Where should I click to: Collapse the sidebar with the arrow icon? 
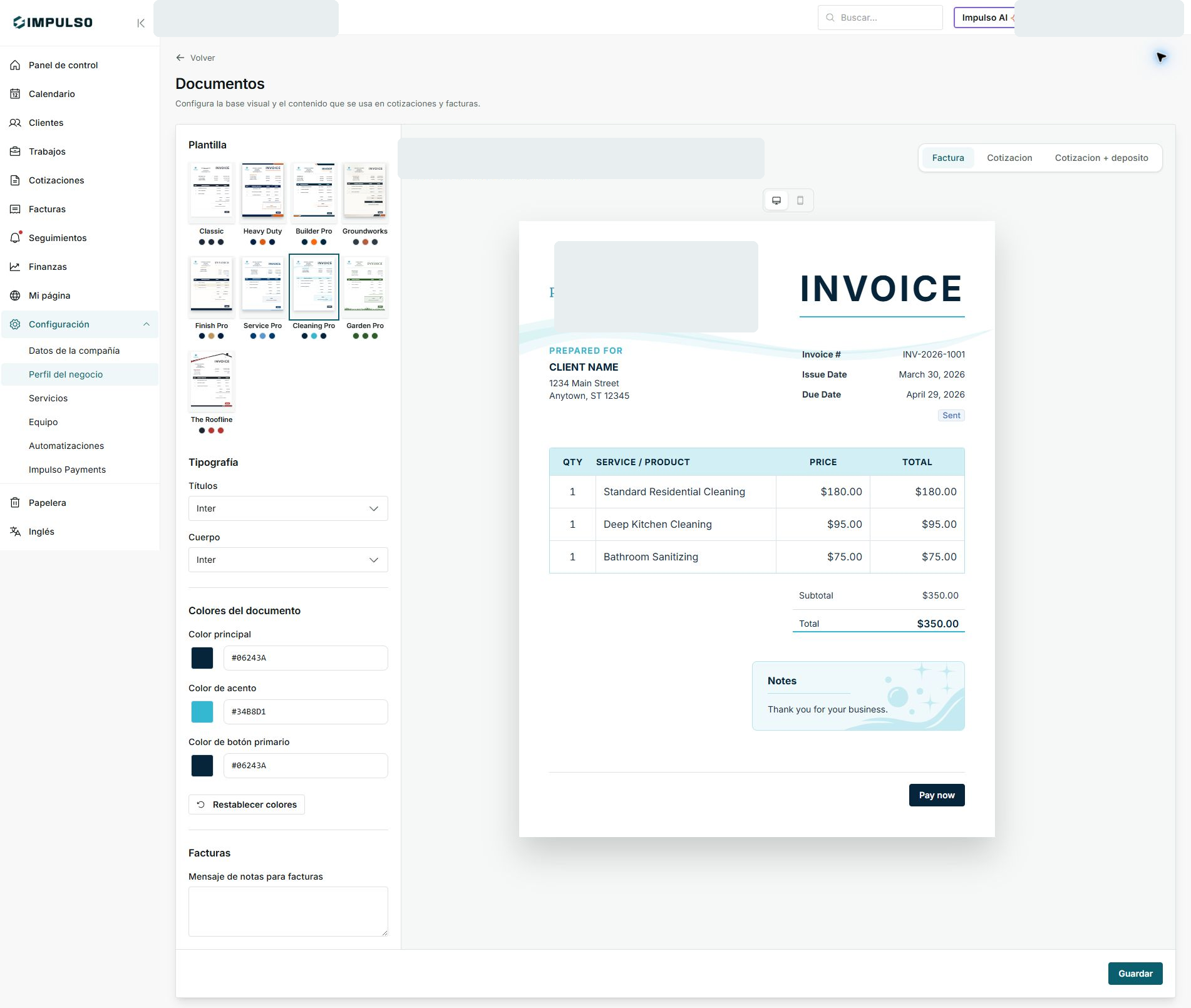click(141, 23)
